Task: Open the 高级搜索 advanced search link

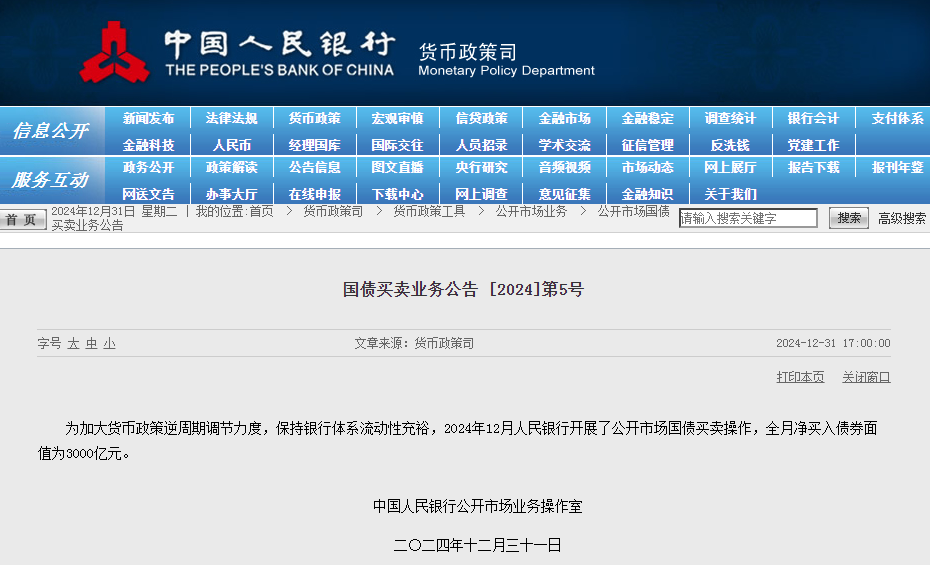Action: 902,218
